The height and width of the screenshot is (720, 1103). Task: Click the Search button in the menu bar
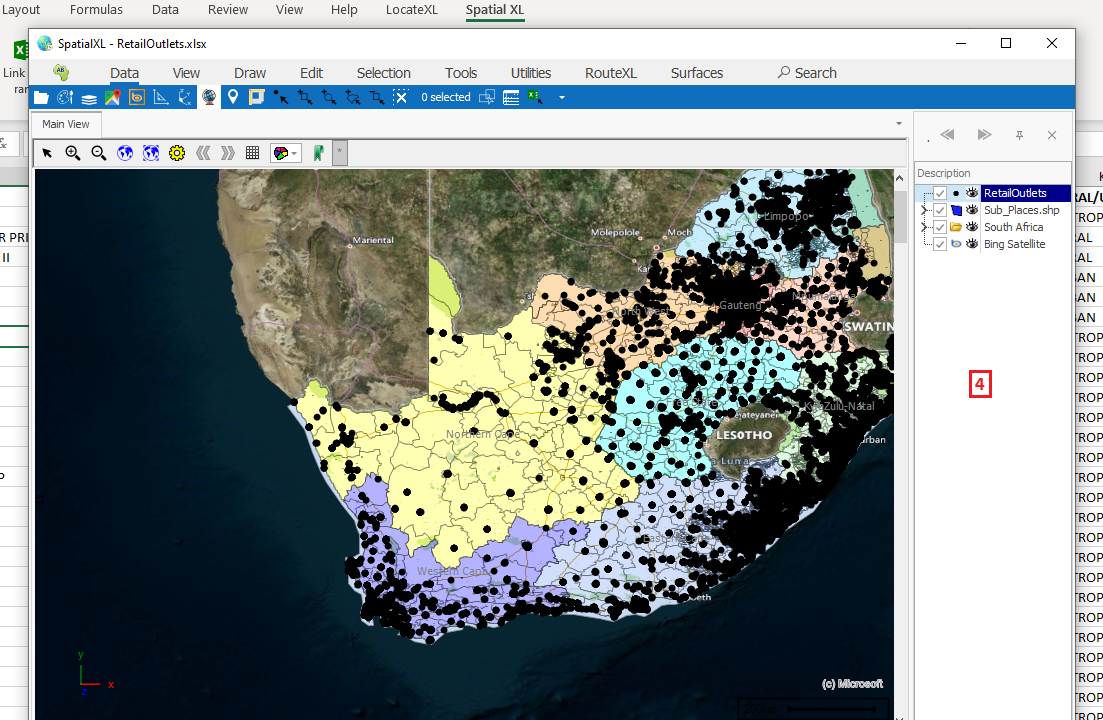click(x=807, y=73)
